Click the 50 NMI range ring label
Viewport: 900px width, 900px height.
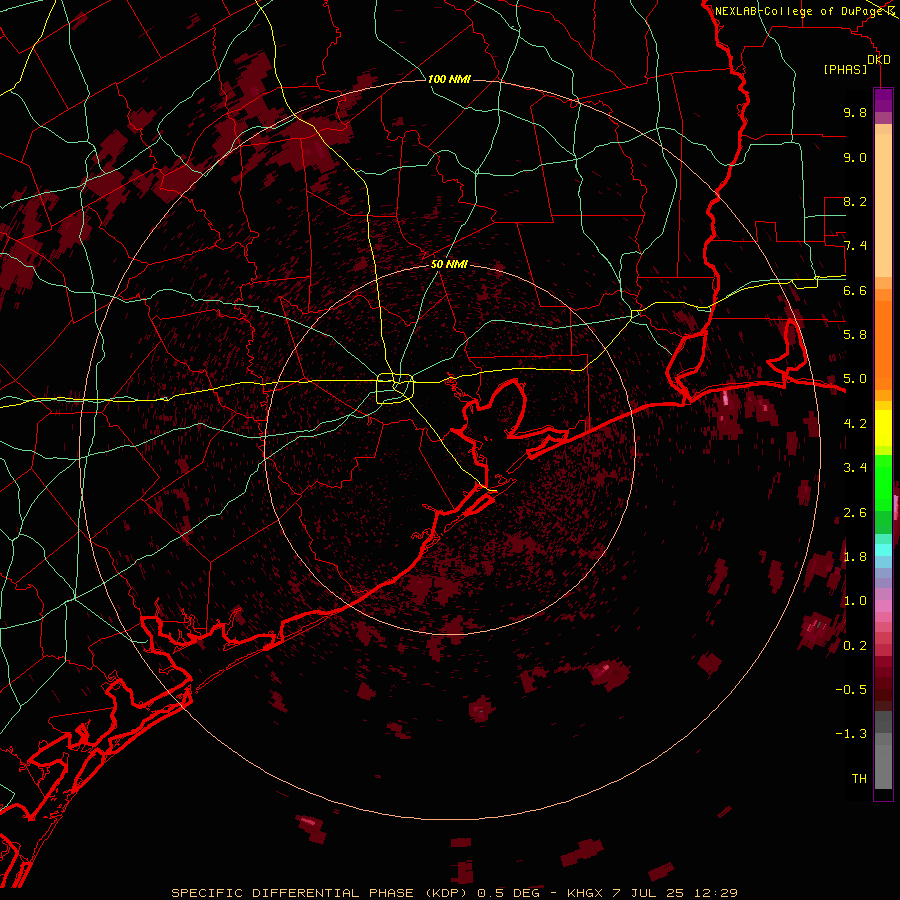(449, 264)
